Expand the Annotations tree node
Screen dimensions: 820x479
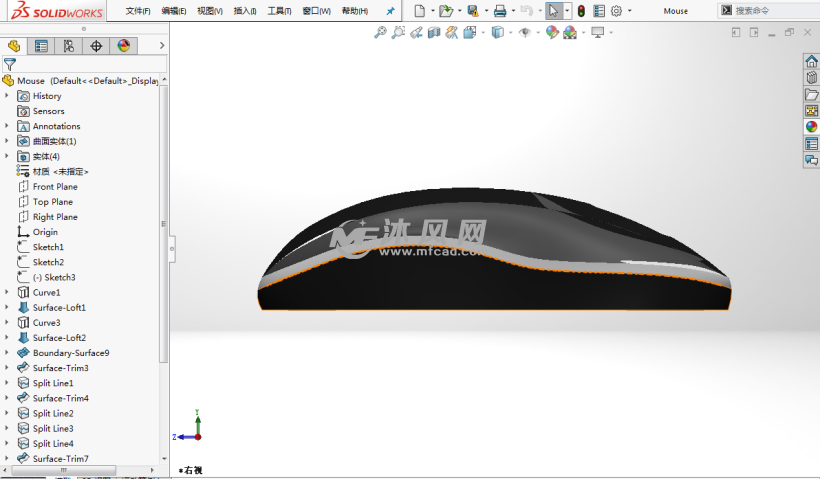click(x=7, y=126)
